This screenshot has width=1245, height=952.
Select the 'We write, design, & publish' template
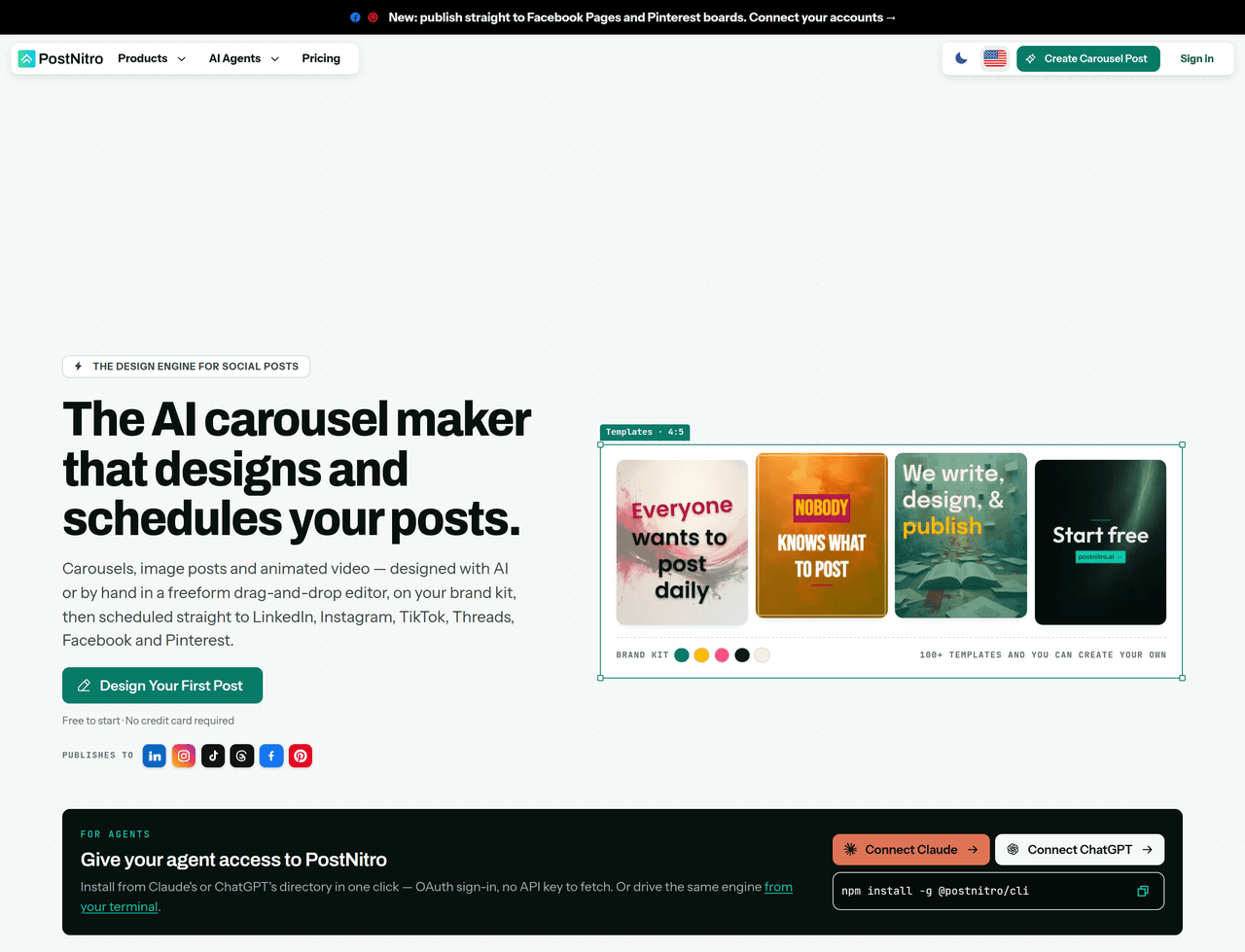[961, 535]
